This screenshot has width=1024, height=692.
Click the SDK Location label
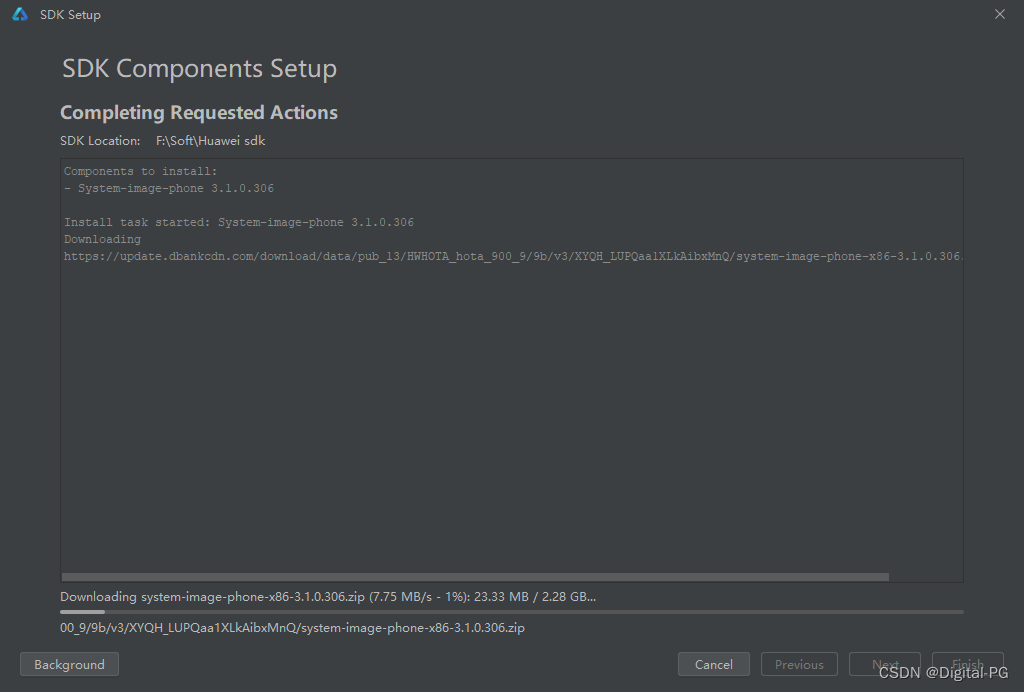coord(100,140)
